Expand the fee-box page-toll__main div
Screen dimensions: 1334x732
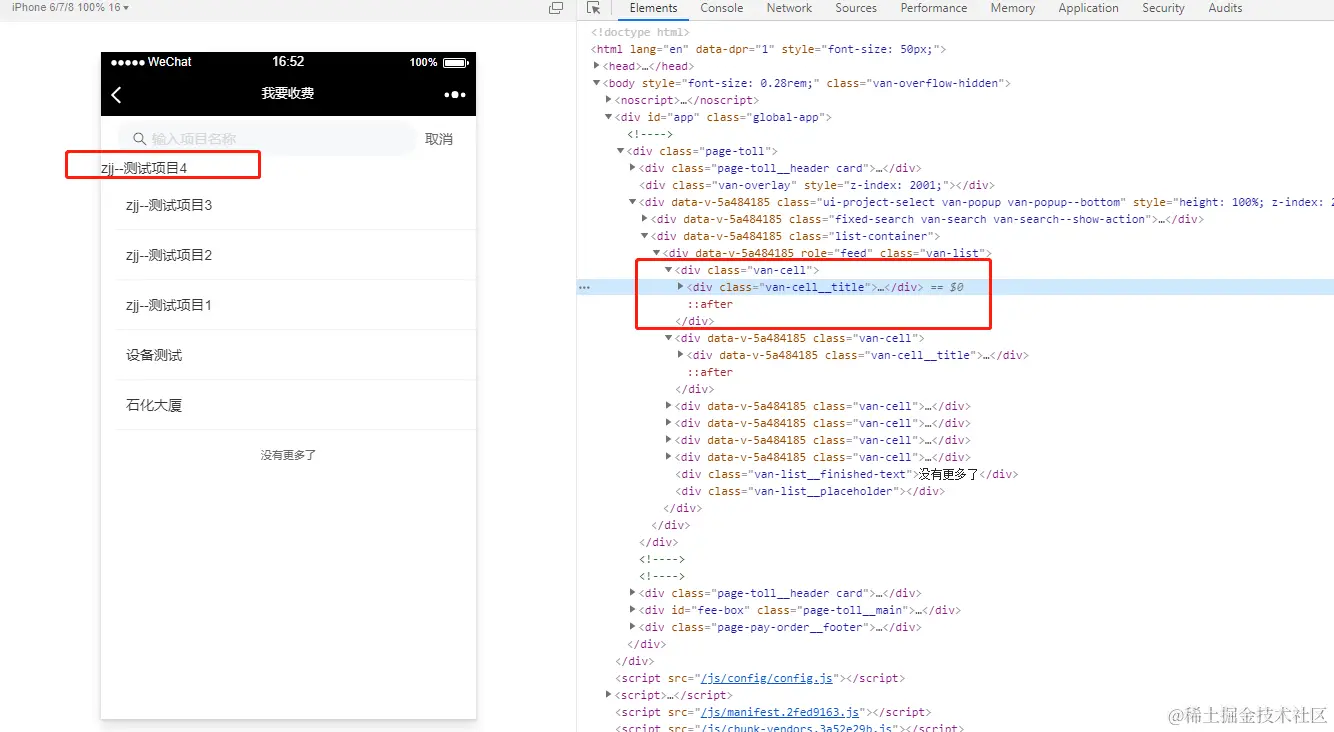point(633,610)
